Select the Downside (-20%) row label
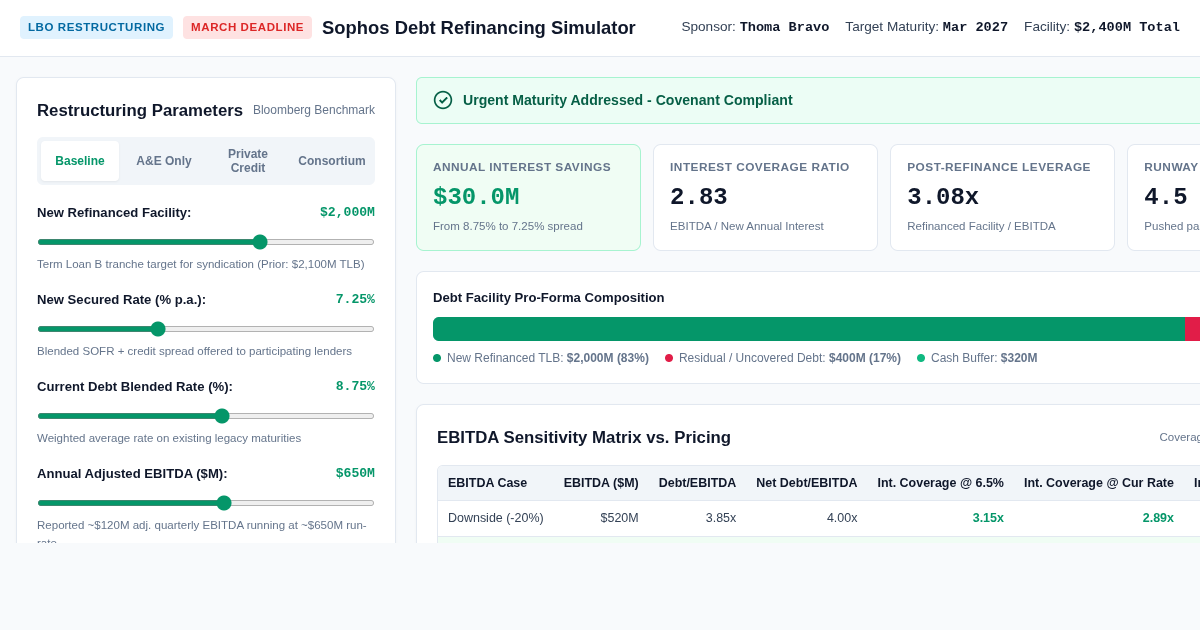Screen dimensions: 1200x630 click(496, 518)
